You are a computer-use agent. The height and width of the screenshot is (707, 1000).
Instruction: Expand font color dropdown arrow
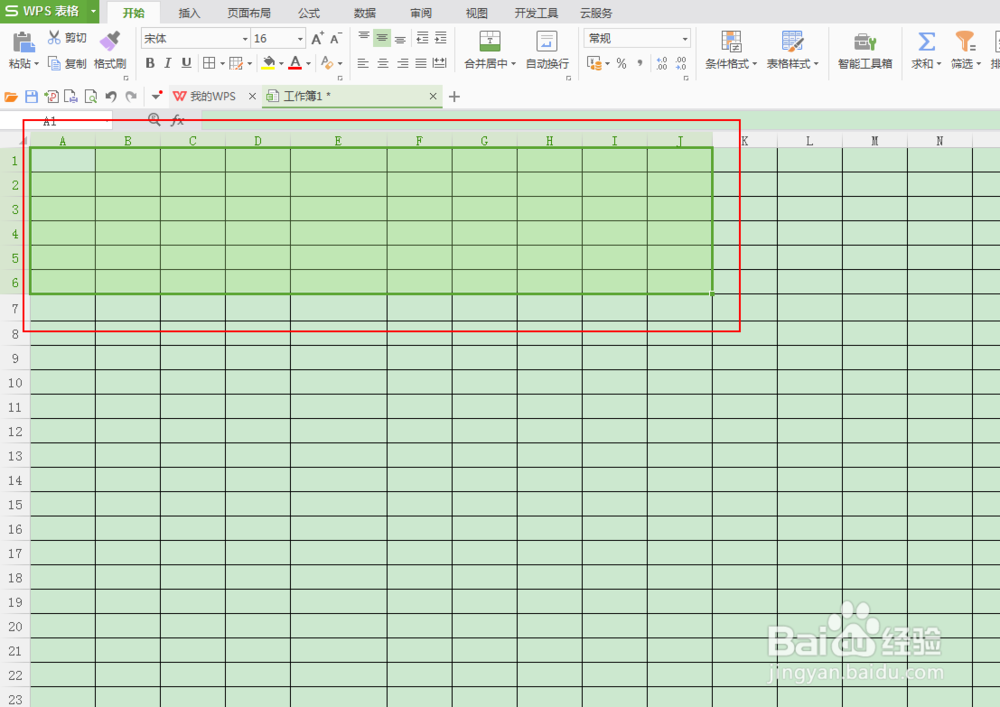(x=308, y=63)
